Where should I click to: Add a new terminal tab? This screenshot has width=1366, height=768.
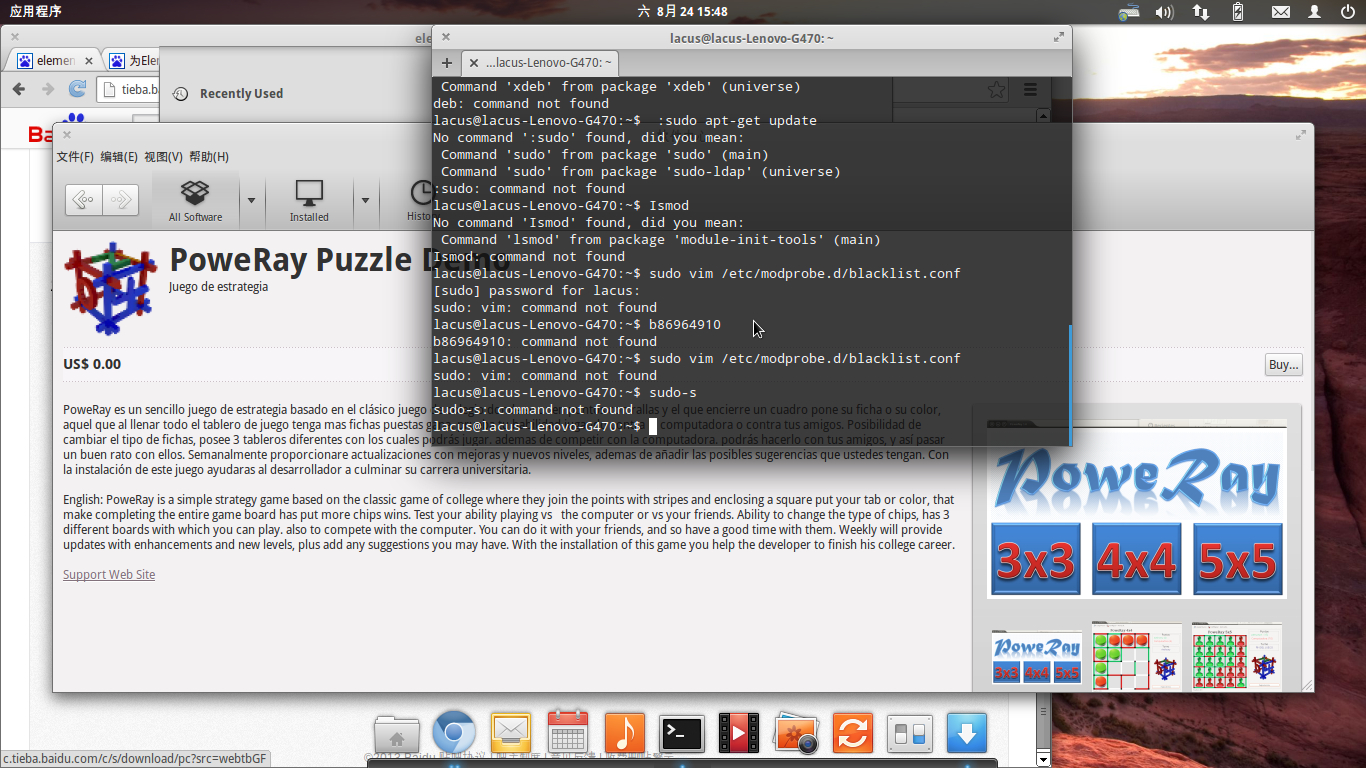tap(447, 62)
